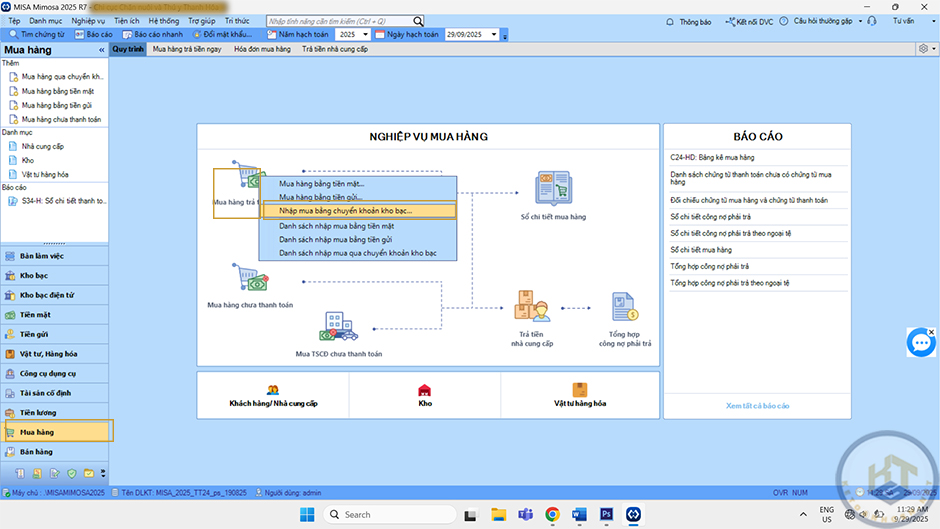Click the Mua hàng chưa thanh toán icon
This screenshot has width=940, height=529.
[x=249, y=279]
